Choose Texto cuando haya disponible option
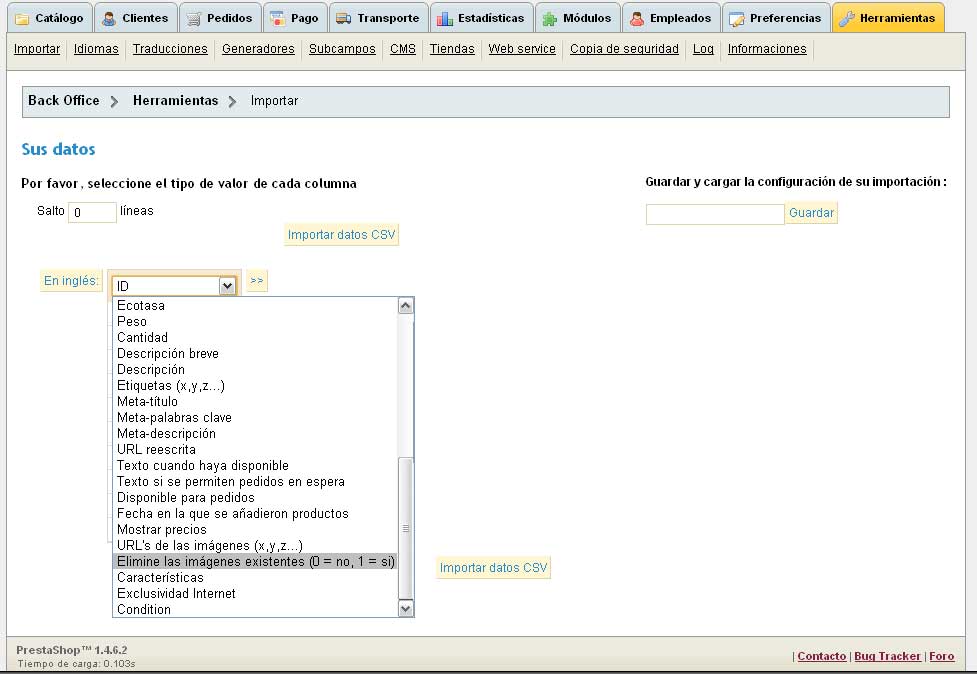 pyautogui.click(x=255, y=465)
